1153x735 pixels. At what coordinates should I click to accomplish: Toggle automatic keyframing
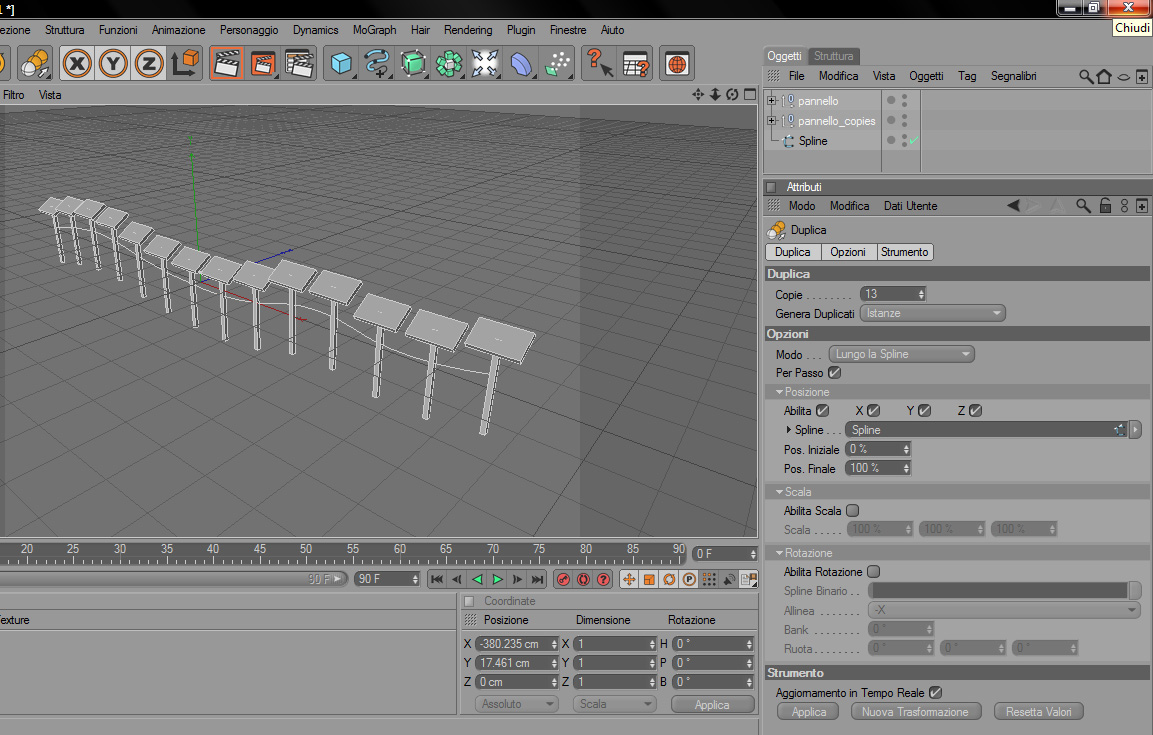[583, 579]
